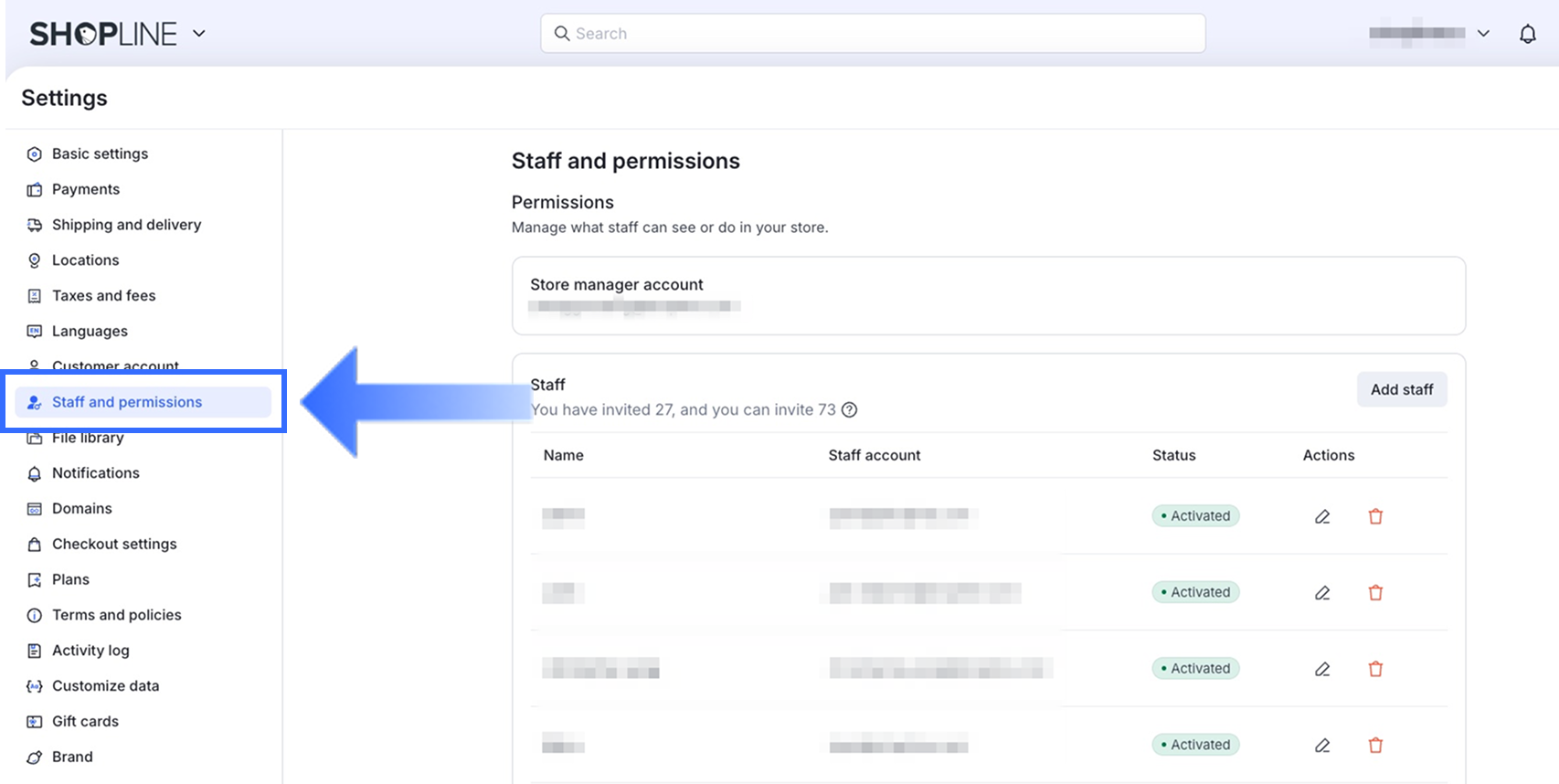
Task: Click edit pencil in third staff row
Action: coord(1322,669)
